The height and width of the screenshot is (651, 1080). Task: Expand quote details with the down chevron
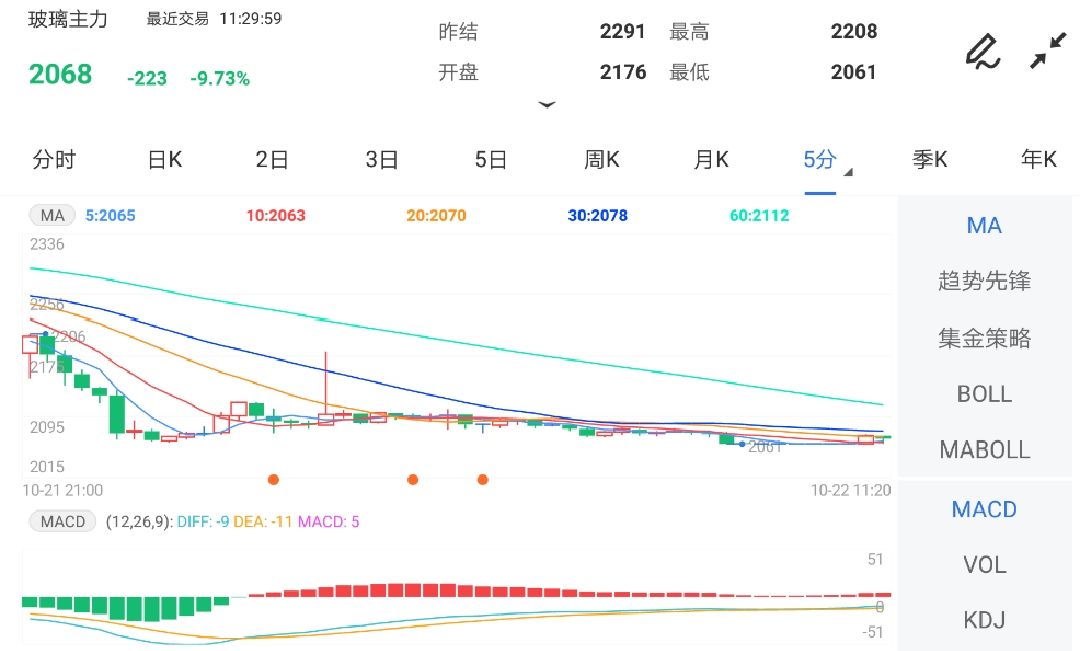(x=547, y=105)
